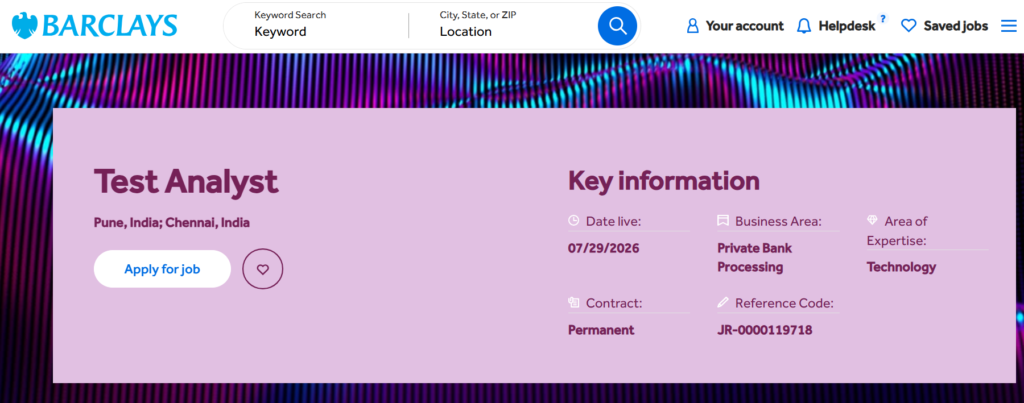The width and height of the screenshot is (1024, 403).
Task: Click the Key information heading
Action: pyautogui.click(x=664, y=181)
